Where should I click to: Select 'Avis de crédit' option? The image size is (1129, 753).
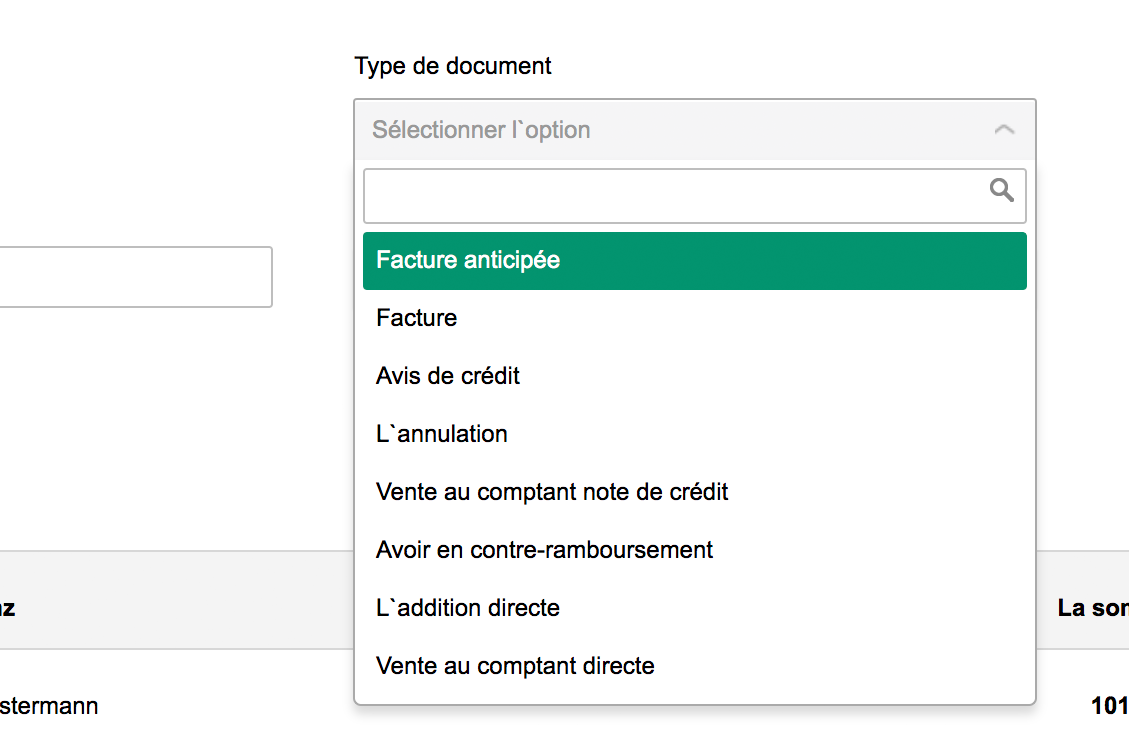pyautogui.click(x=448, y=376)
